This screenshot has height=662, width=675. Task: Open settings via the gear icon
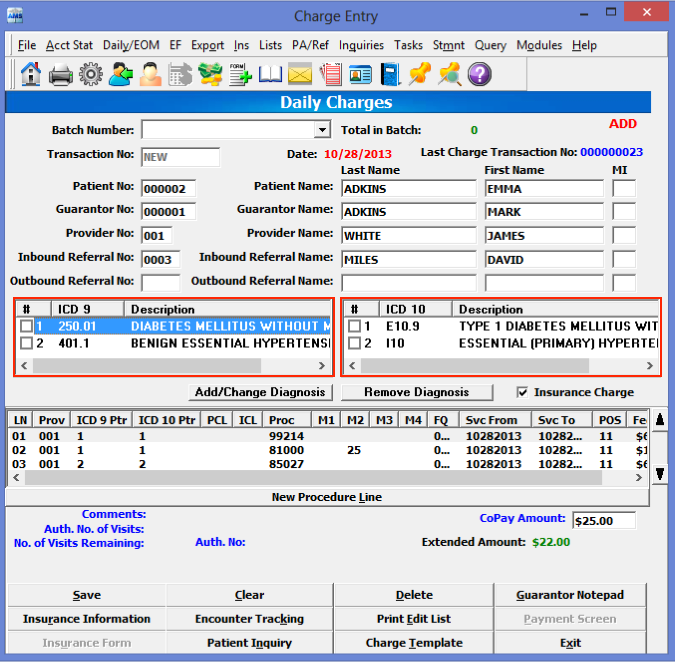[x=91, y=74]
